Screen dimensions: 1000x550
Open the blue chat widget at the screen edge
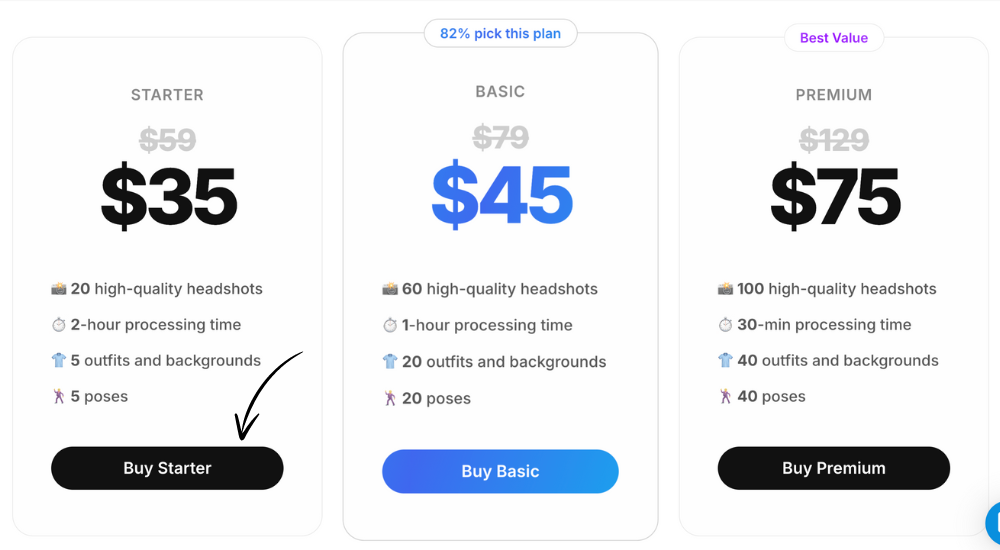point(993,523)
